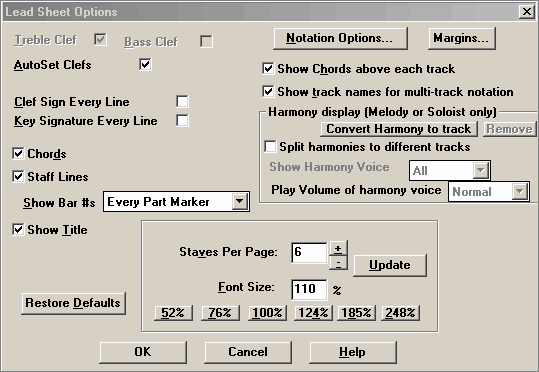Close the Lead Sheet Options dialog
This screenshot has width=539, height=372.
[x=527, y=12]
